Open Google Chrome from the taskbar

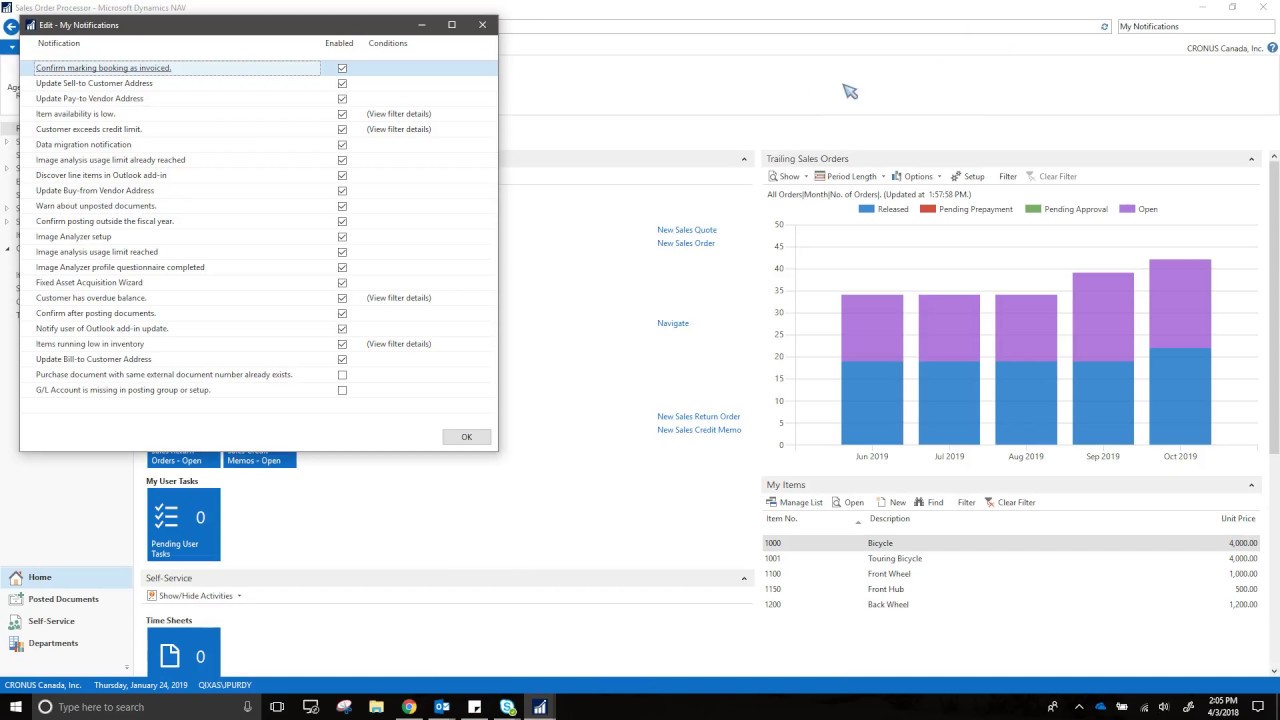pyautogui.click(x=409, y=707)
